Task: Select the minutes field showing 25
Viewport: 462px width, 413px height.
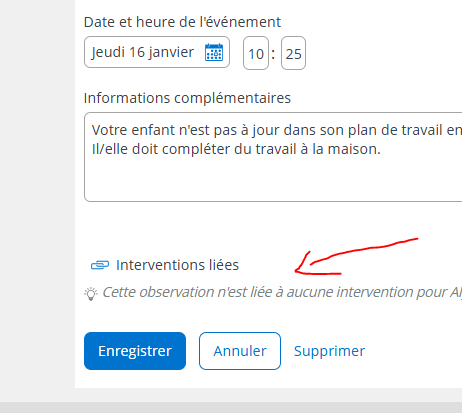Action: [x=293, y=53]
